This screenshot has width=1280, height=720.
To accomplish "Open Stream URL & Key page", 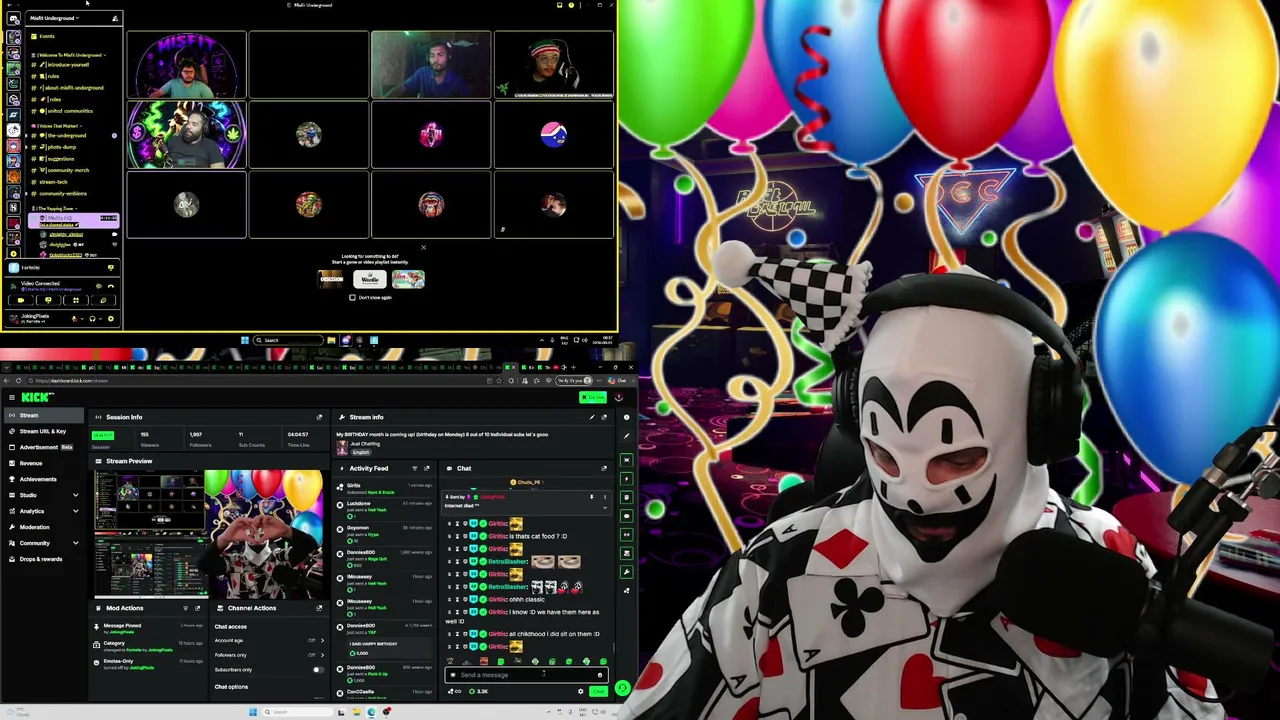I will [x=43, y=431].
